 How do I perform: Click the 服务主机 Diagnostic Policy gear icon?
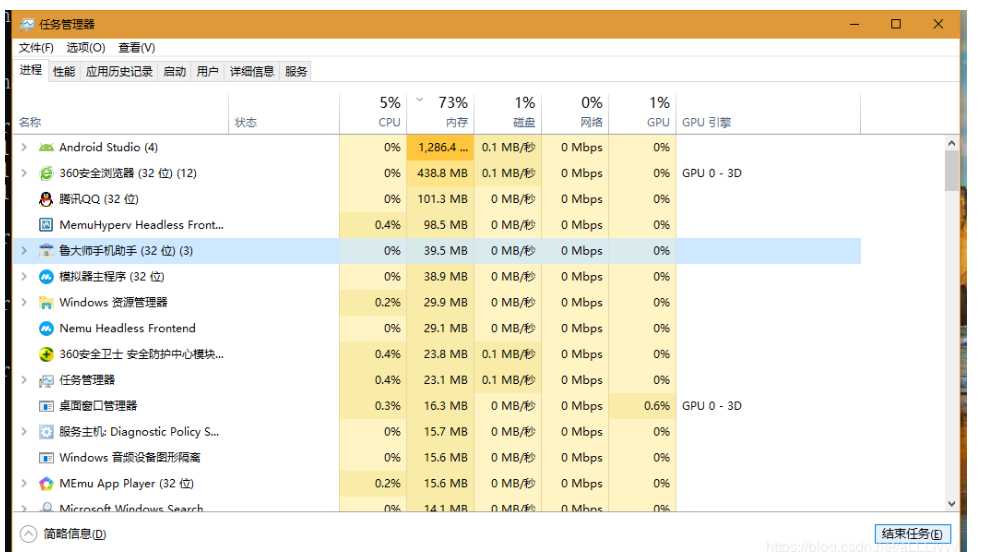46,432
